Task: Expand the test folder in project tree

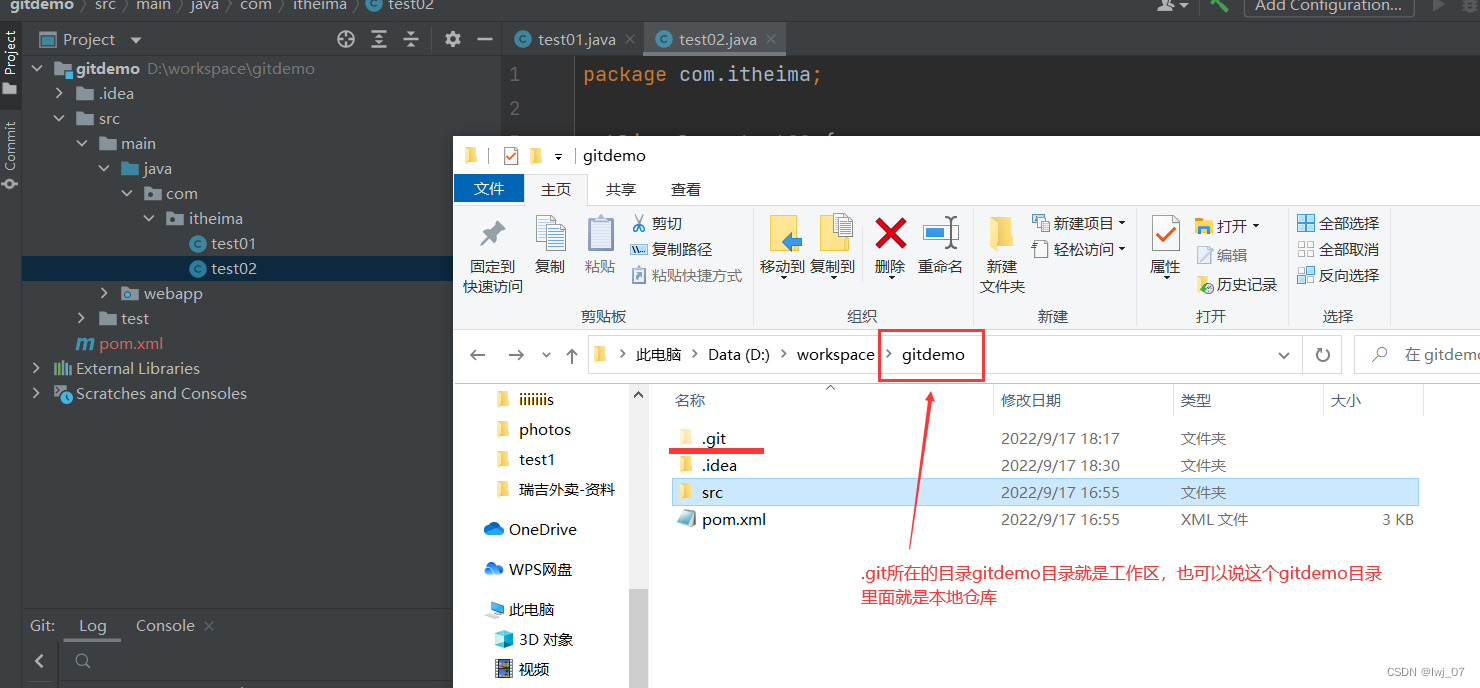Action: [x=82, y=319]
